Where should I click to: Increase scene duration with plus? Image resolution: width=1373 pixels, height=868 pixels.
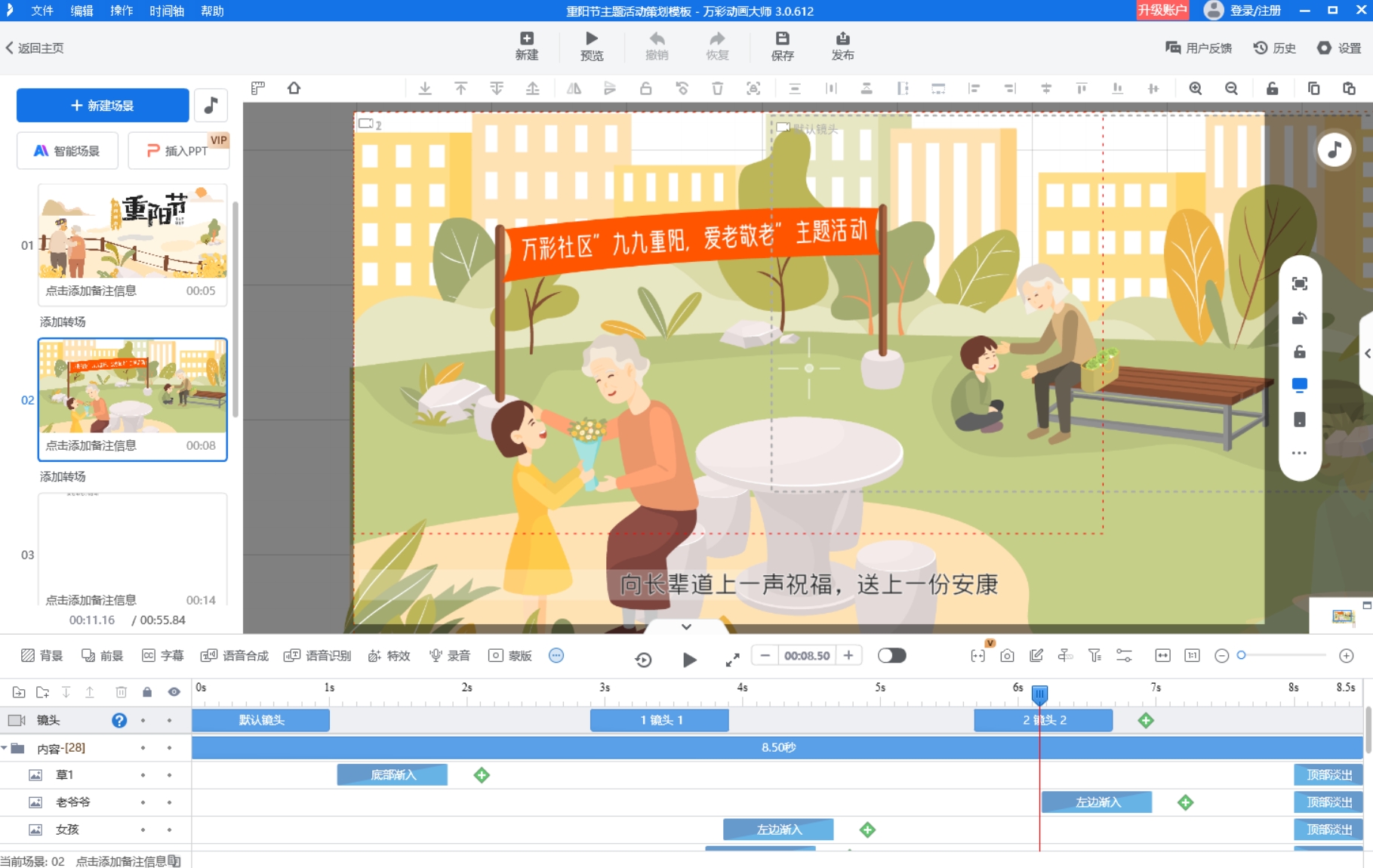point(848,655)
